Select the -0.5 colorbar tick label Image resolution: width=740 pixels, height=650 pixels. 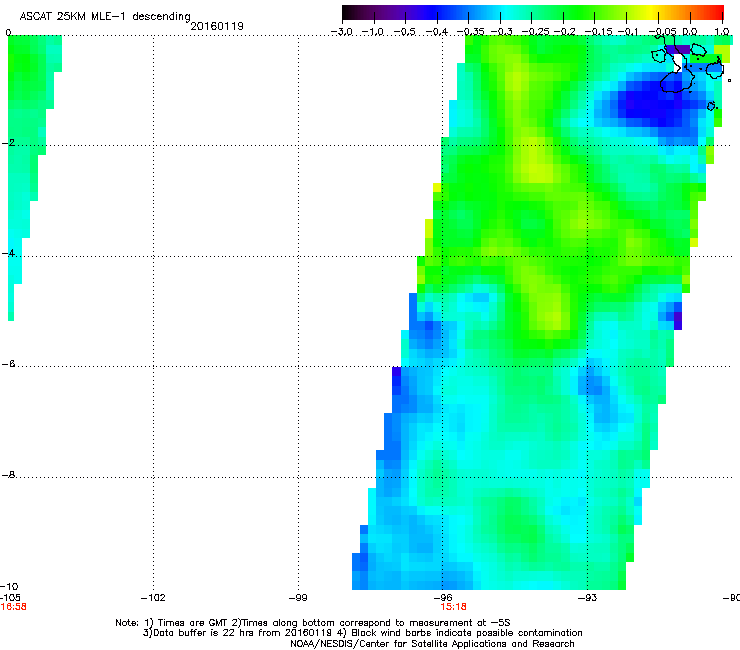pyautogui.click(x=404, y=32)
